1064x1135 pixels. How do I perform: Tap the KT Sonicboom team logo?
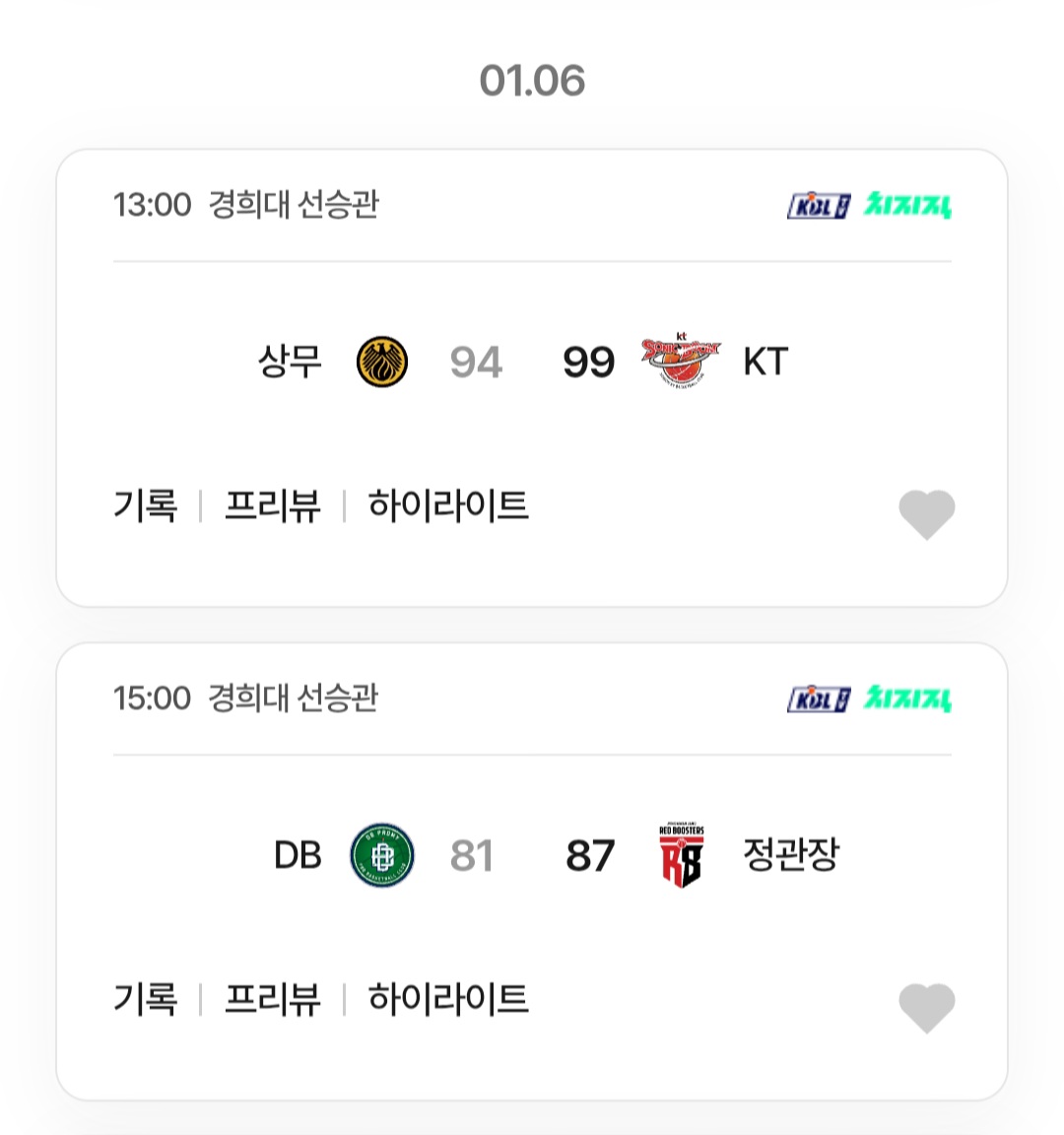[x=681, y=362]
